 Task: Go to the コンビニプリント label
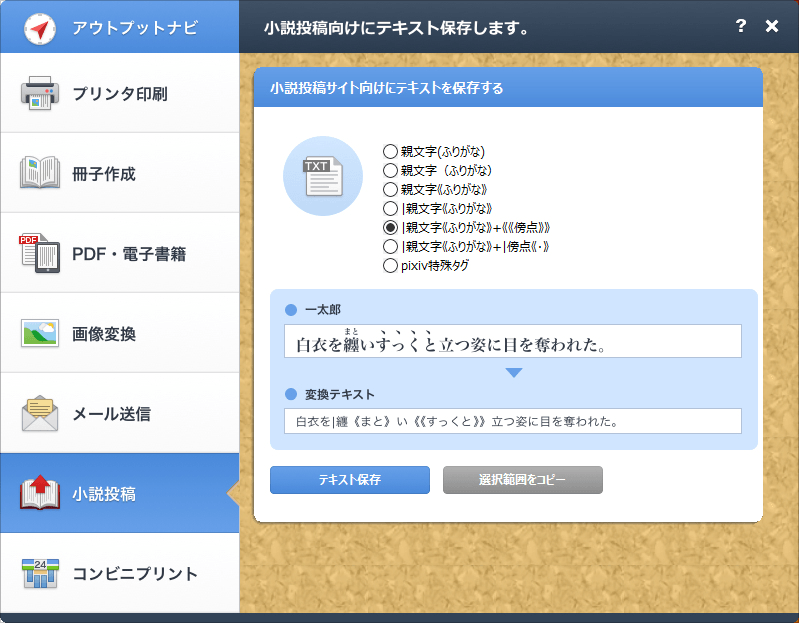point(135,574)
